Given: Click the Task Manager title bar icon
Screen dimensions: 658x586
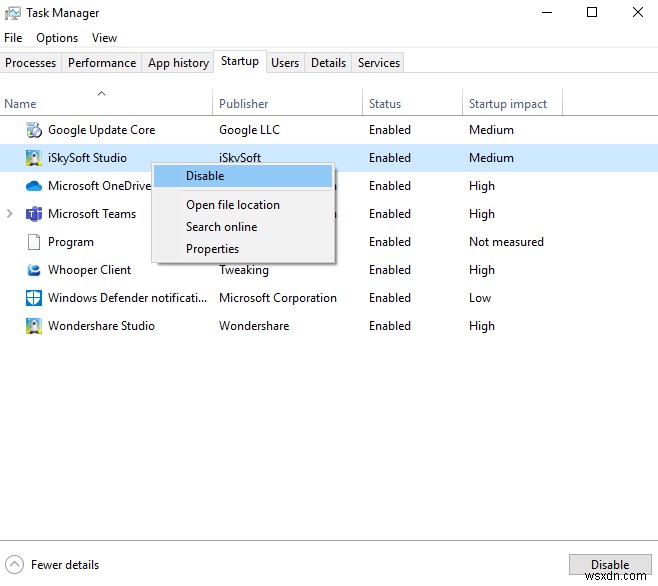Looking at the screenshot, I should [x=13, y=13].
